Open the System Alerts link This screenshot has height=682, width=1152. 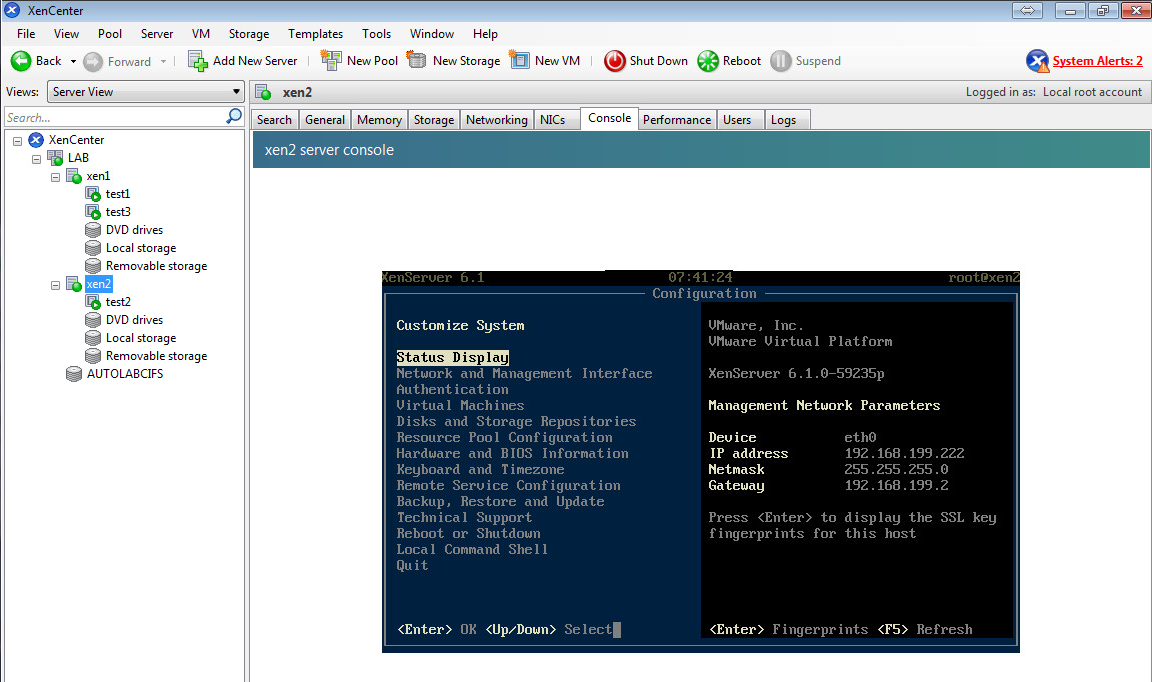(x=1097, y=61)
